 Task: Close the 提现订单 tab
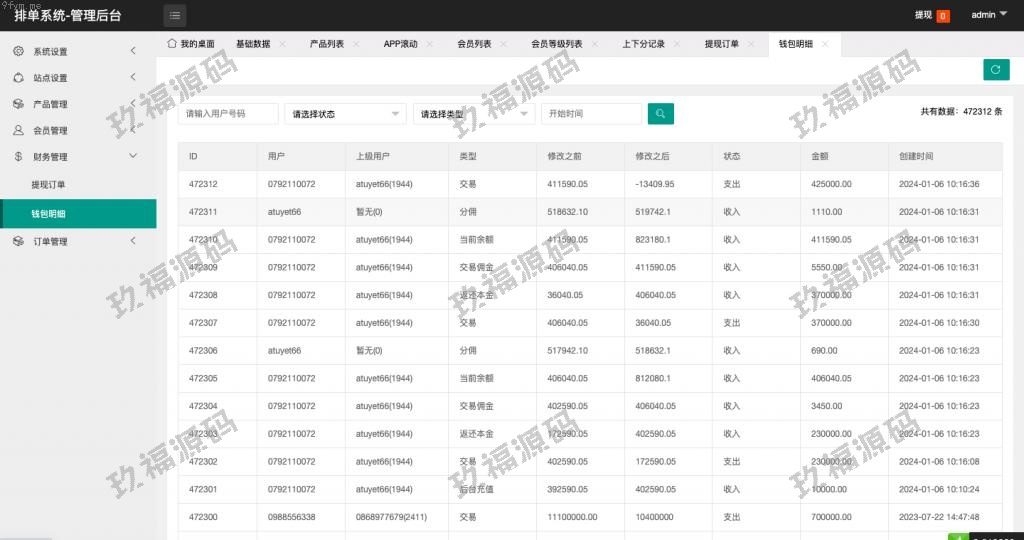[751, 44]
